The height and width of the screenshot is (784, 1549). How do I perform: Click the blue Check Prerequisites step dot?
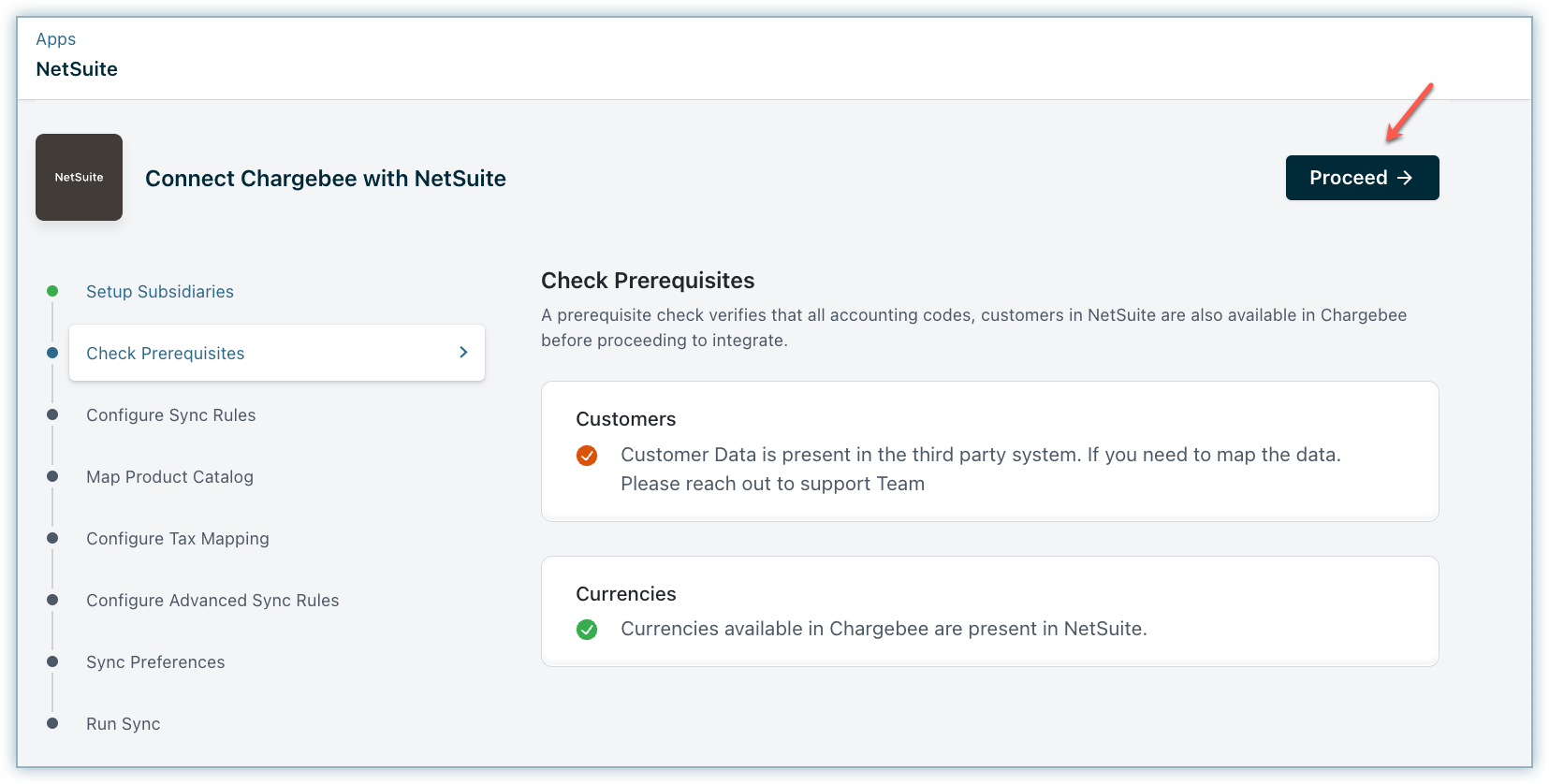point(52,353)
